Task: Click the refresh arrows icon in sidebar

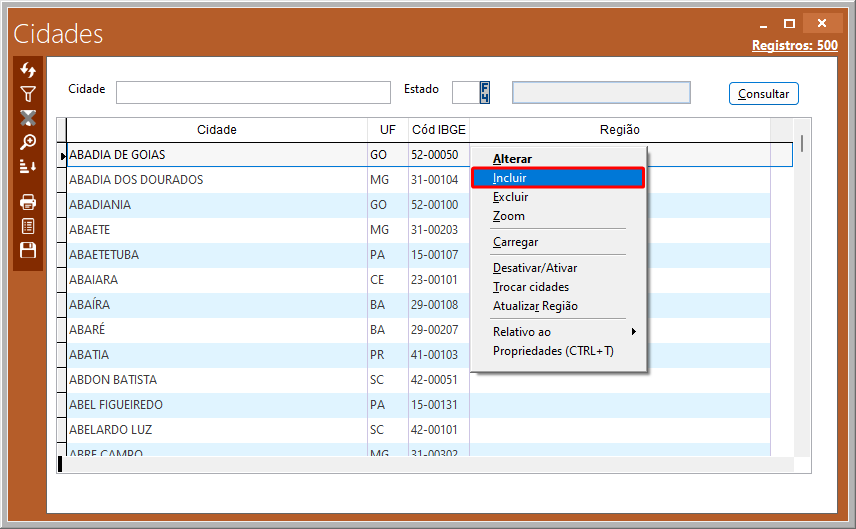Action: [x=28, y=70]
